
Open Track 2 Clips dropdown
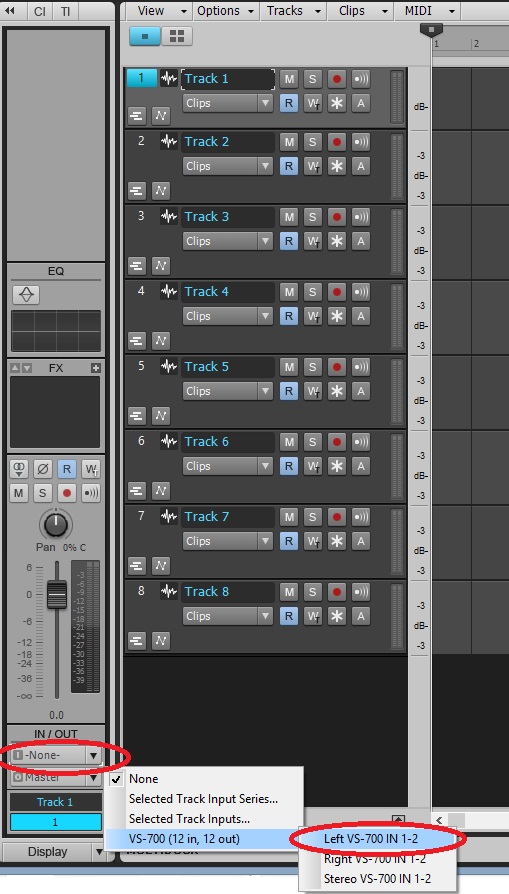point(227,166)
